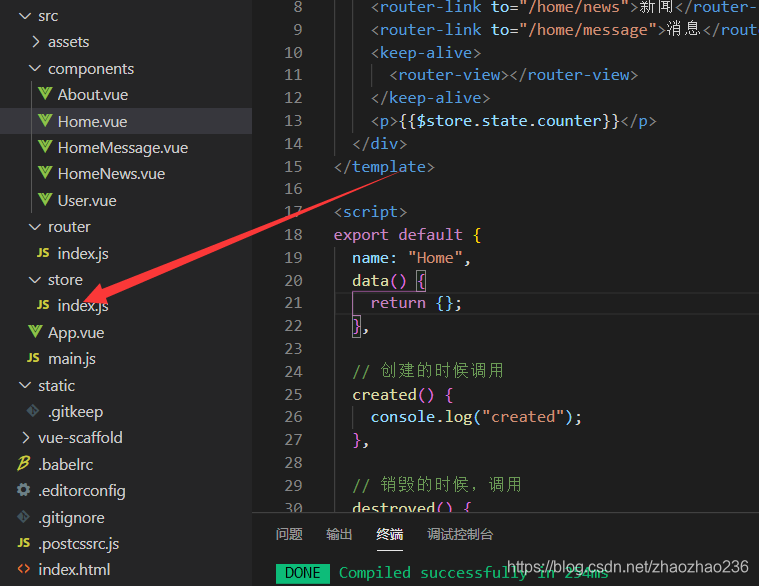Open the .postcssrc.js file
This screenshot has width=759, height=586.
pos(78,544)
